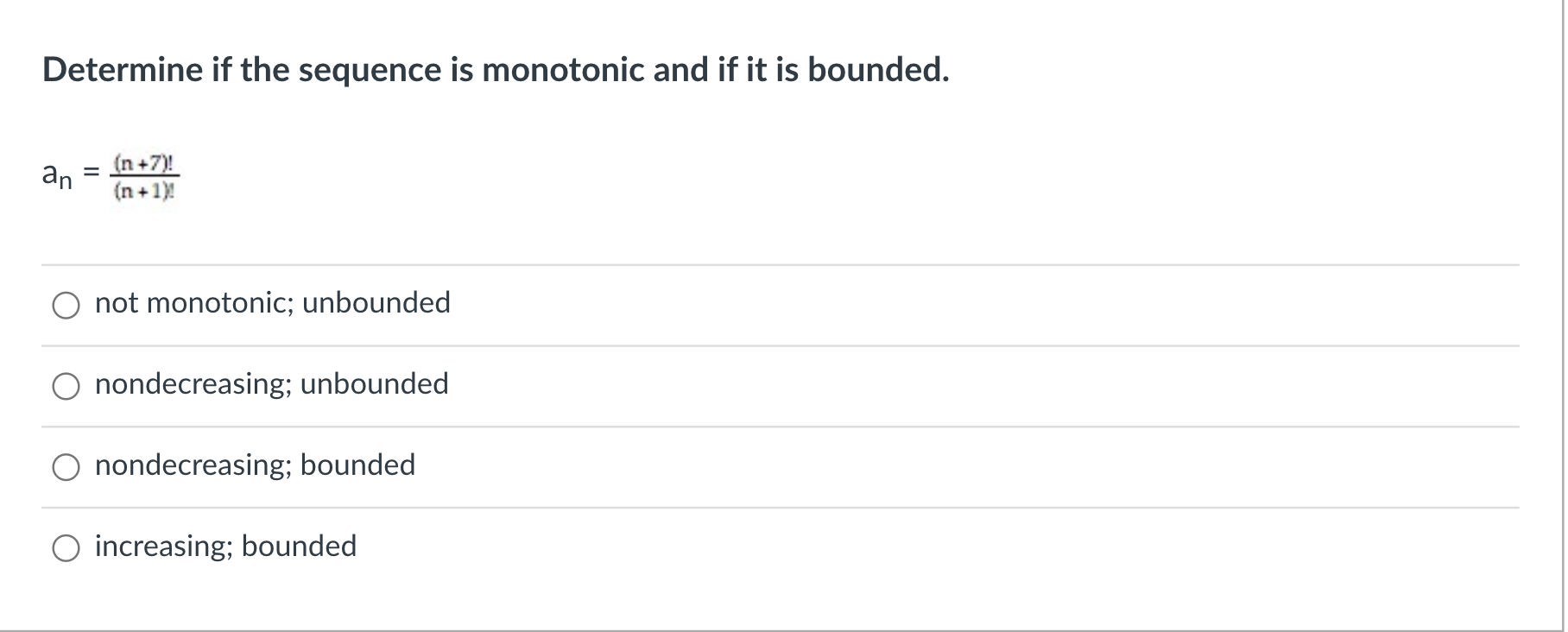The height and width of the screenshot is (632, 1568).
Task: Select the "increasing; bounded" radio button
Action: (66, 546)
